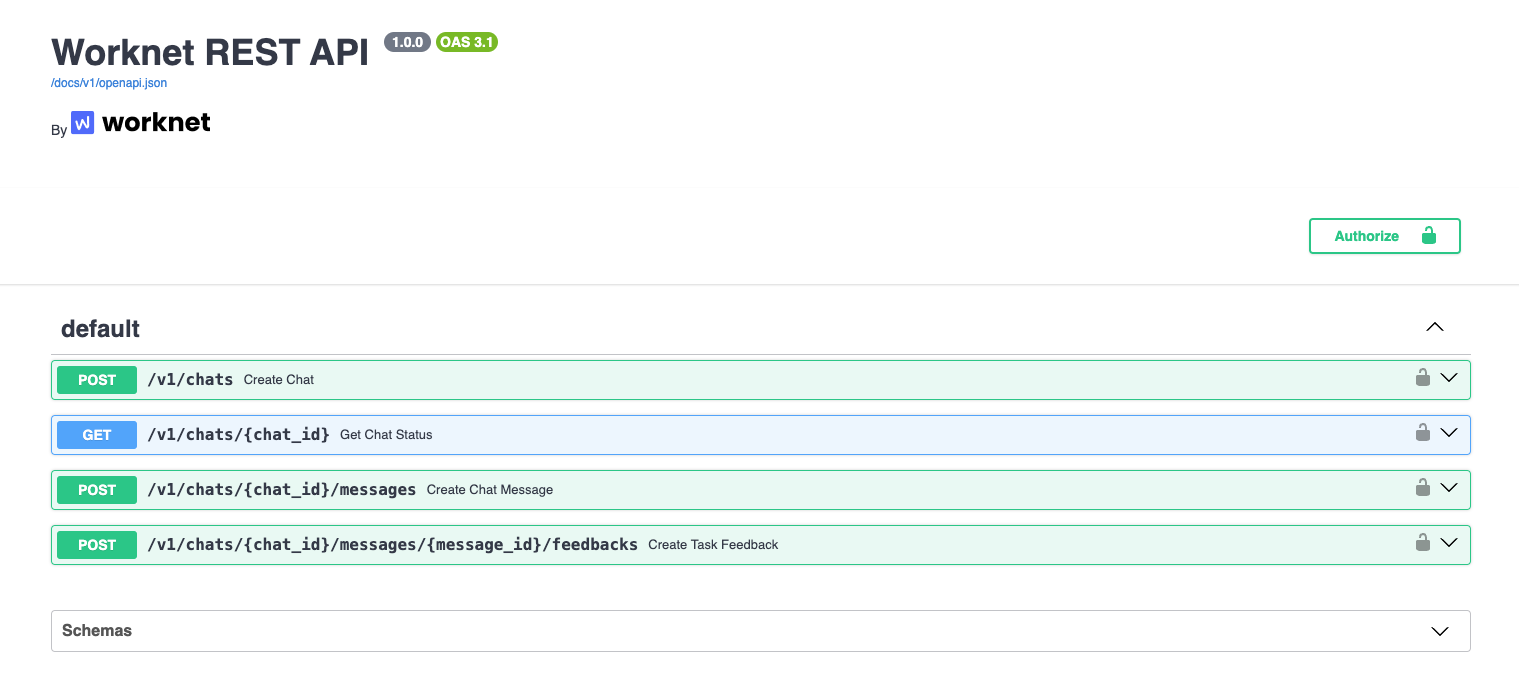Click the Authorize button
The image size is (1519, 688).
pos(1384,236)
